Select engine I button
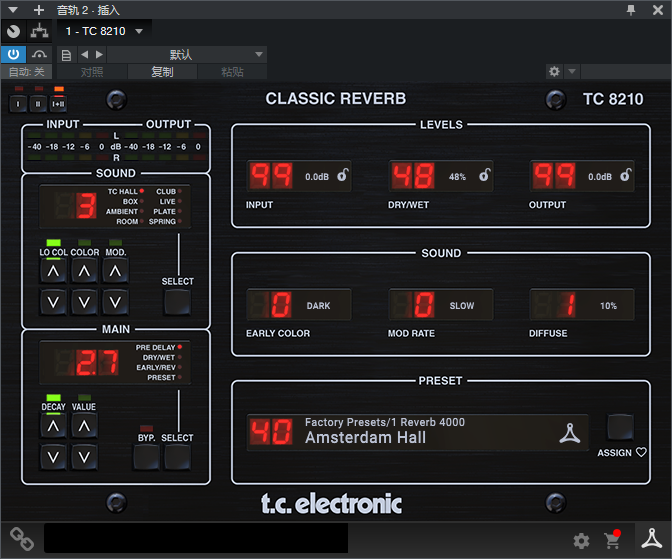Viewport: 672px width, 559px height. pos(18,104)
